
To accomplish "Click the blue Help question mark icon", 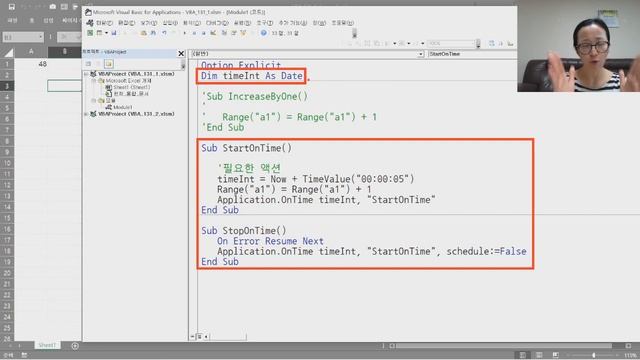I will point(264,33).
